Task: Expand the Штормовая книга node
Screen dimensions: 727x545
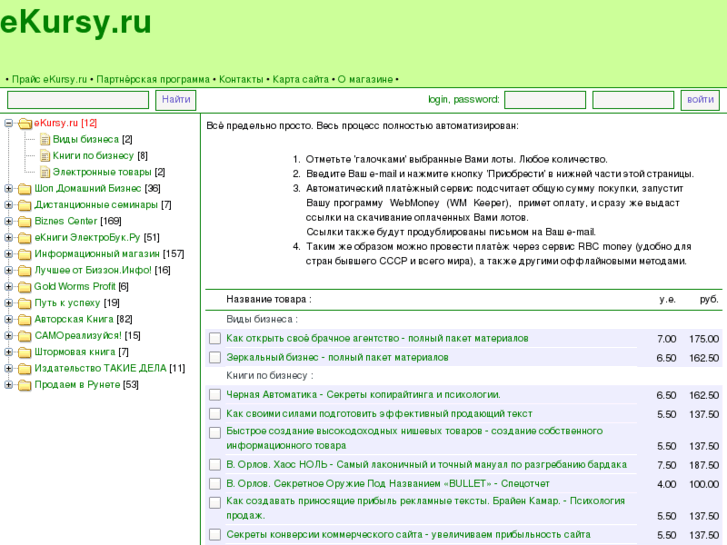Action: point(8,352)
